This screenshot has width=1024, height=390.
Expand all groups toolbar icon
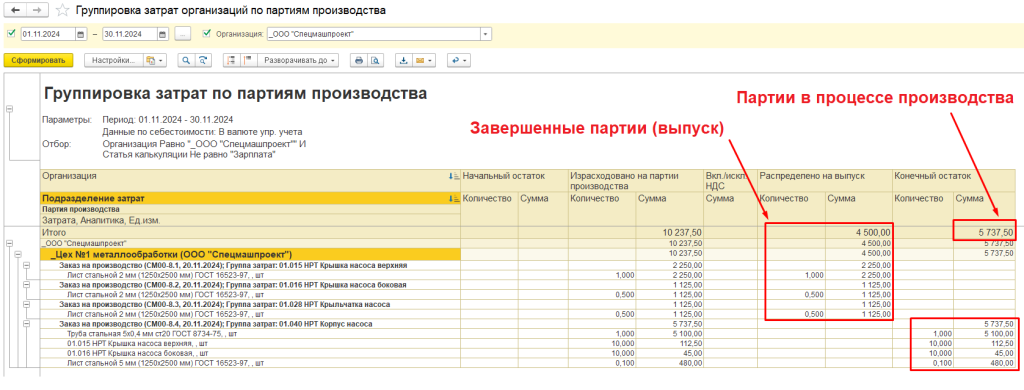pyautogui.click(x=248, y=60)
